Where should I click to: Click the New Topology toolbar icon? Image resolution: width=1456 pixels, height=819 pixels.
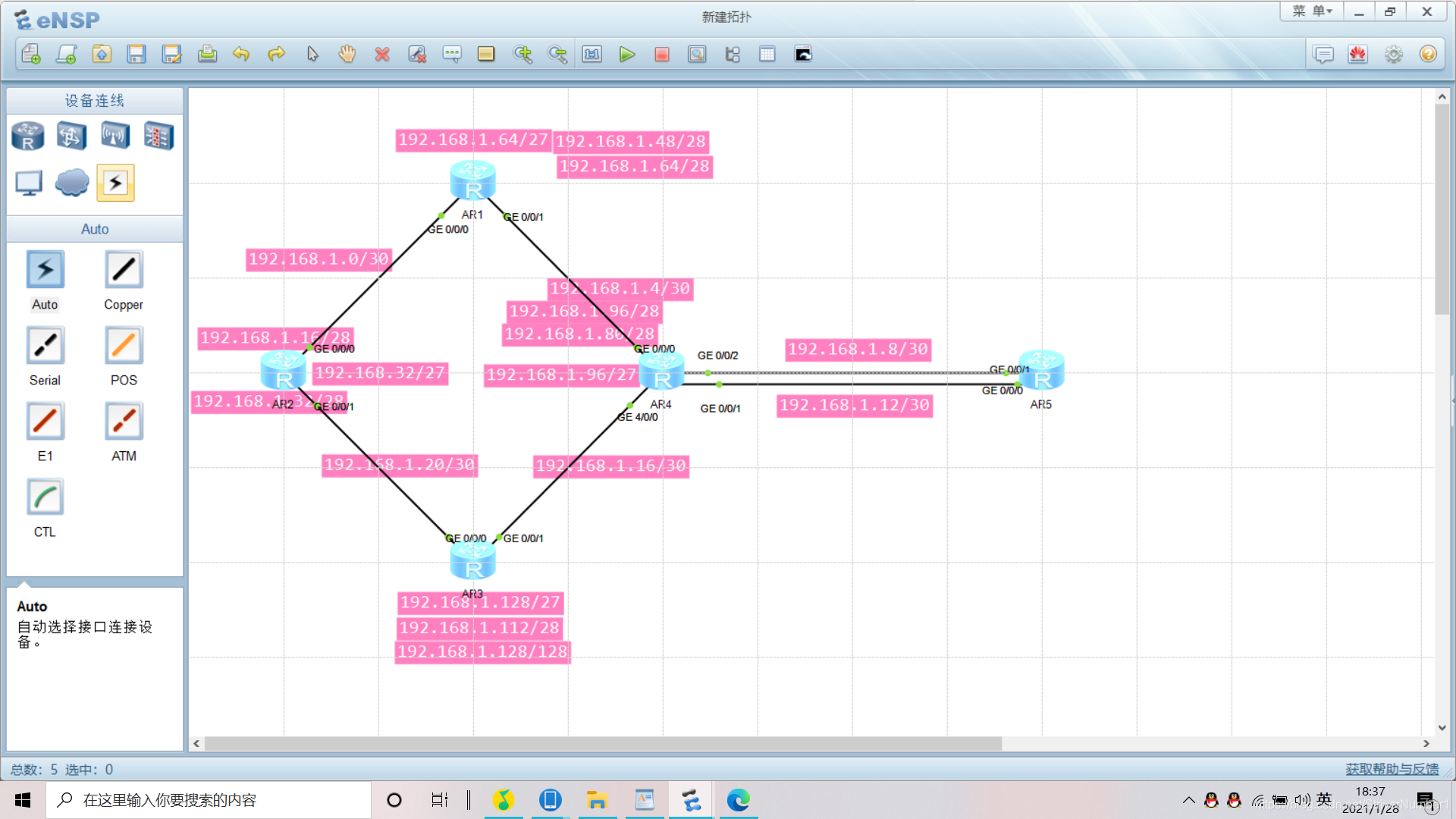[x=31, y=54]
